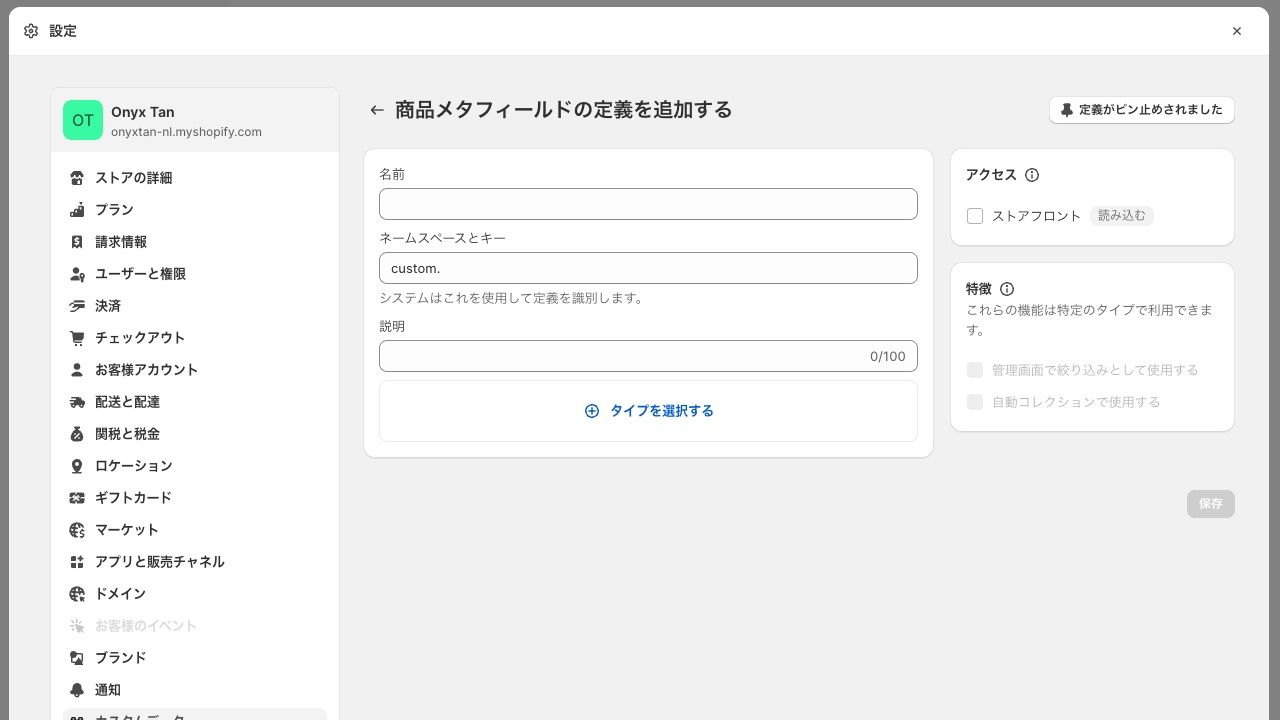Click the 決済 card-swipe icon
Screen dimensions: 1280x720
(77, 306)
